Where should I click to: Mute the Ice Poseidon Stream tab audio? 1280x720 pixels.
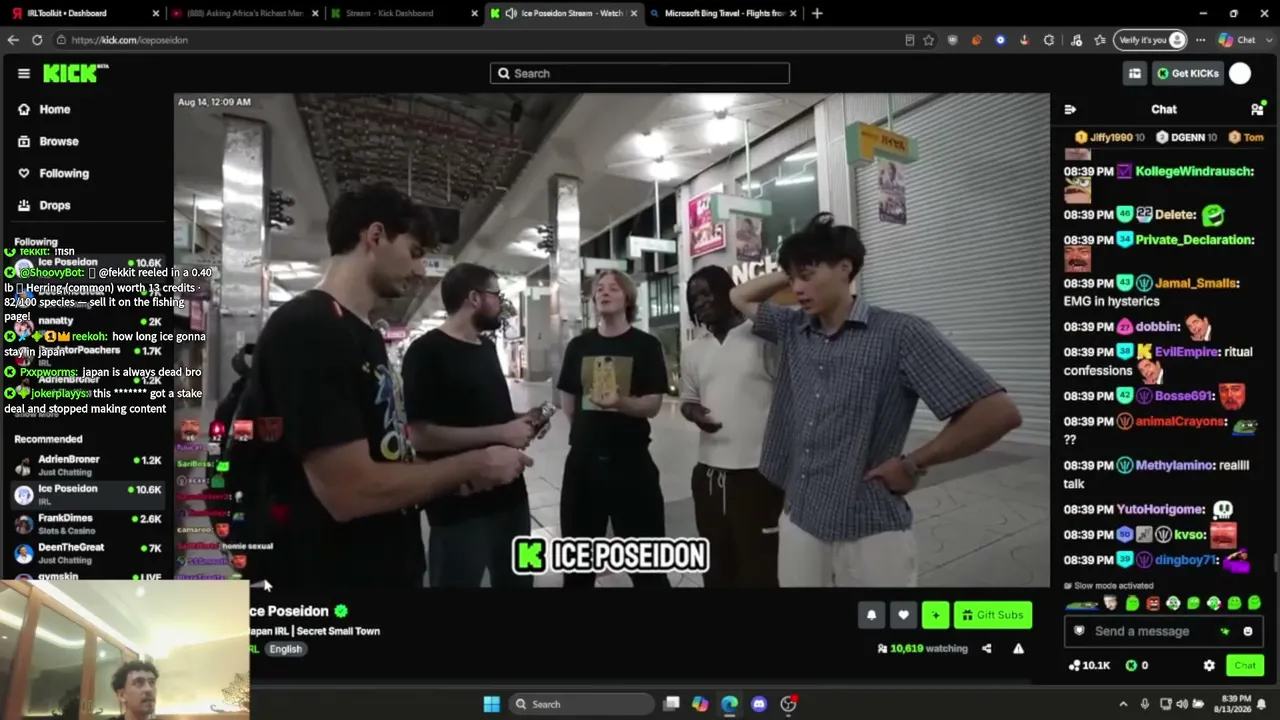[x=511, y=13]
